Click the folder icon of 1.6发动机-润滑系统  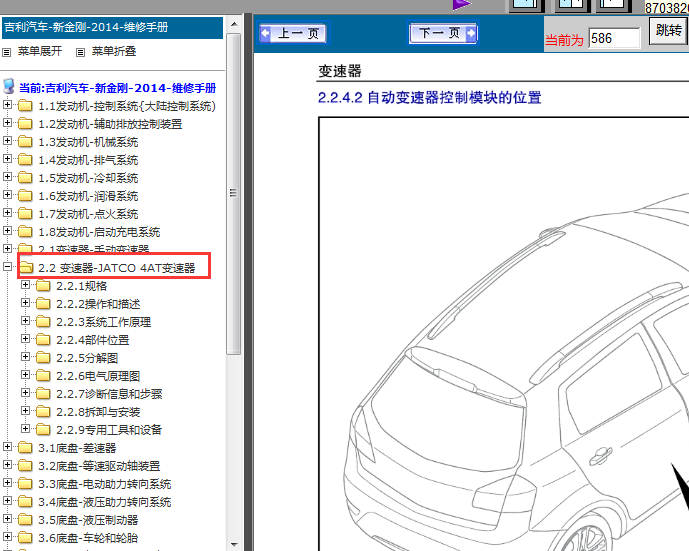(25, 196)
